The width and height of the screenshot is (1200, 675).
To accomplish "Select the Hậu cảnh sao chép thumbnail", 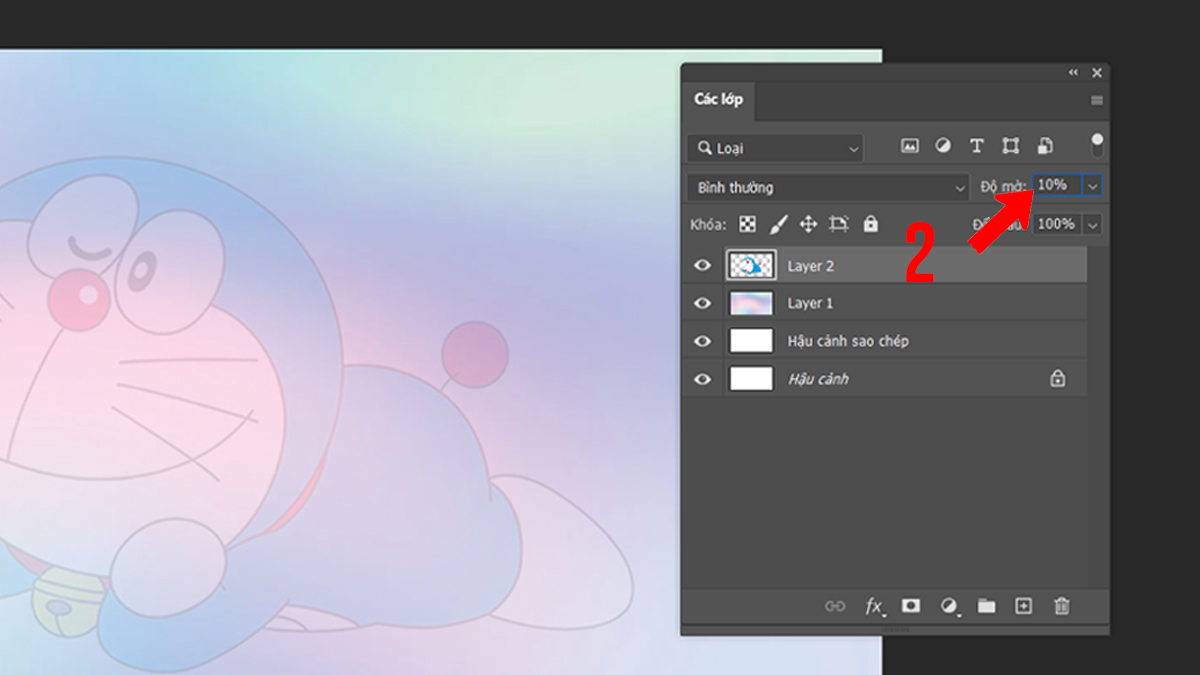I will (751, 341).
